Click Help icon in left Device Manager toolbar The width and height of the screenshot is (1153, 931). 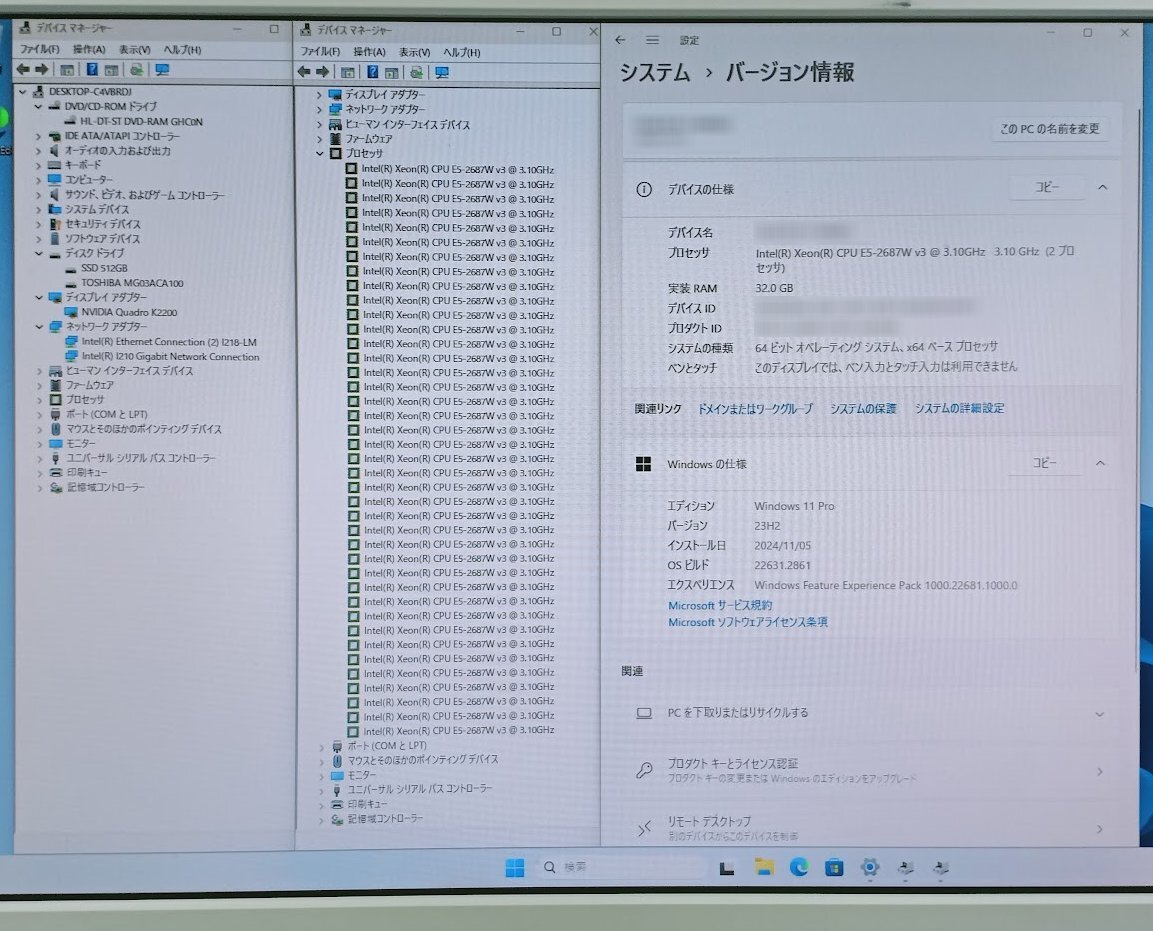tap(92, 69)
